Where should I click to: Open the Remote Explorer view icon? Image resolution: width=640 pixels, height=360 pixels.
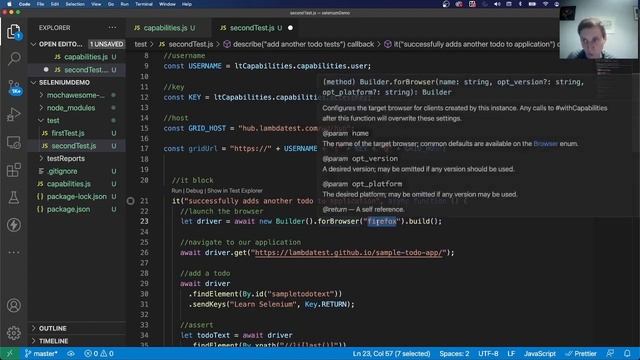[x=13, y=142]
